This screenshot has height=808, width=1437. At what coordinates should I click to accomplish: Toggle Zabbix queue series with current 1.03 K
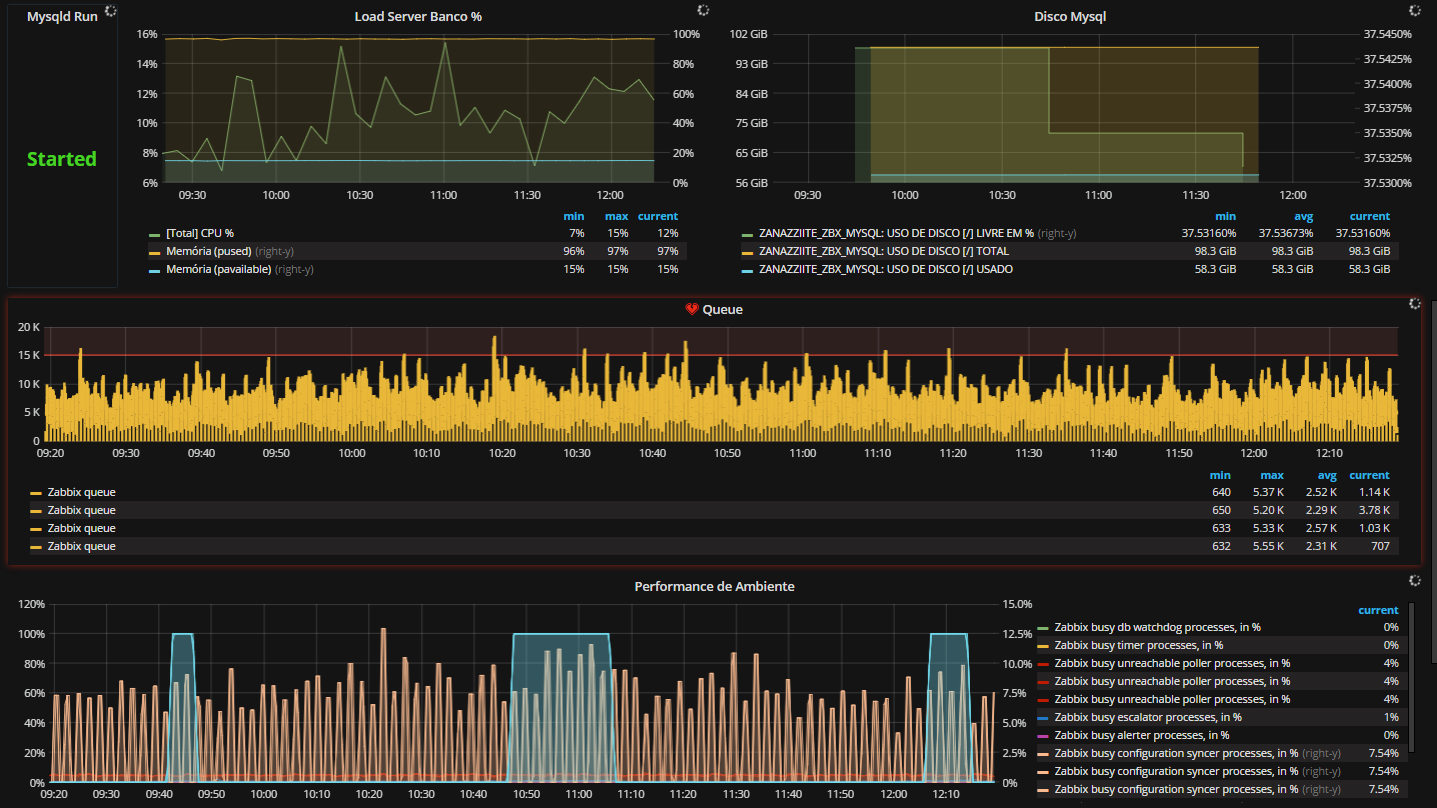pos(81,528)
